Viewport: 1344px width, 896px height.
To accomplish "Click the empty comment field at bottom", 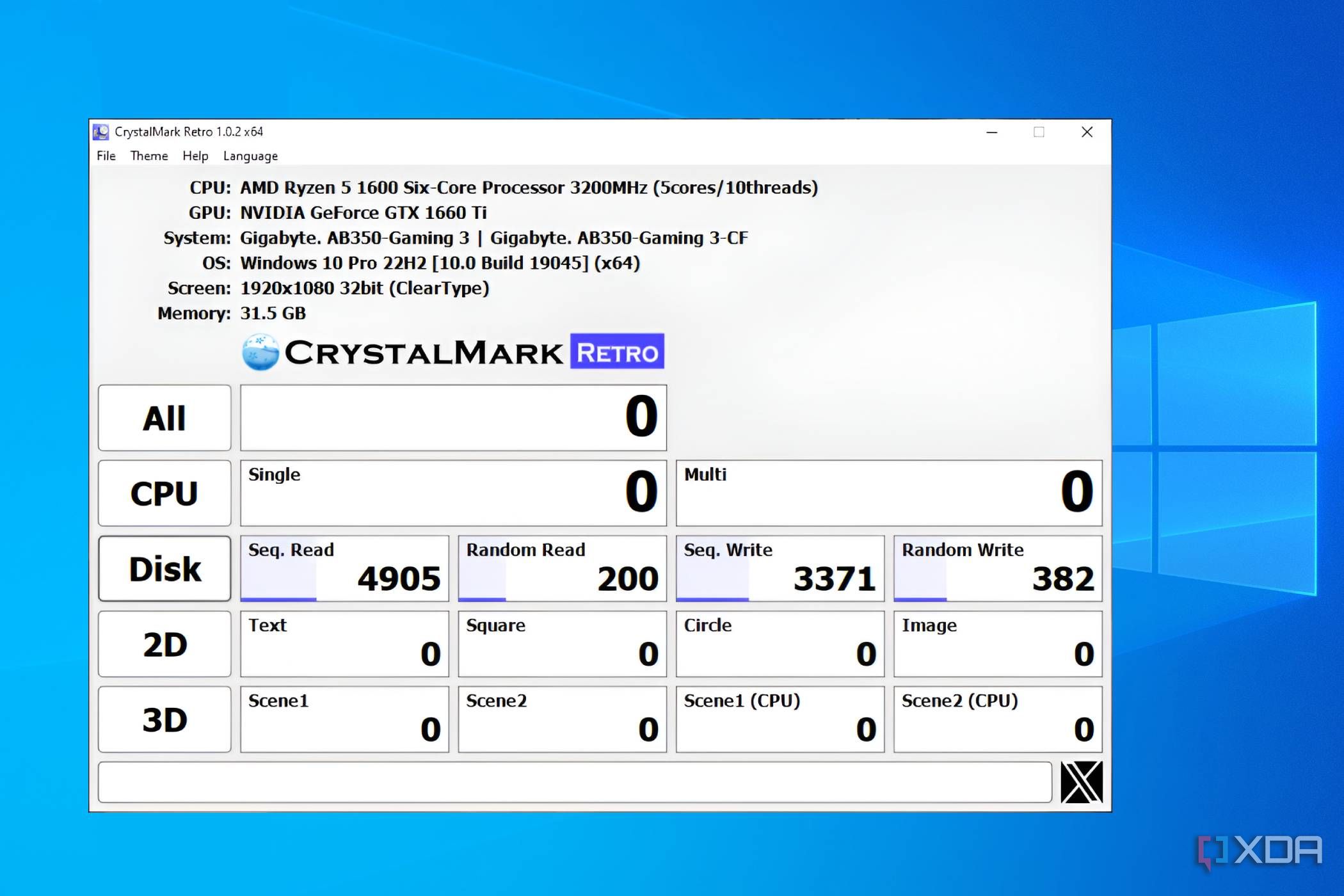I will [x=575, y=781].
